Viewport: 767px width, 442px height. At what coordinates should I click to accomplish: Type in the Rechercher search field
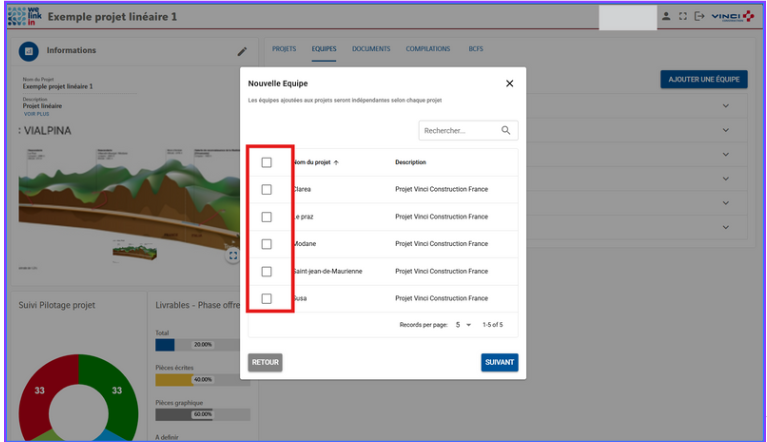458,130
